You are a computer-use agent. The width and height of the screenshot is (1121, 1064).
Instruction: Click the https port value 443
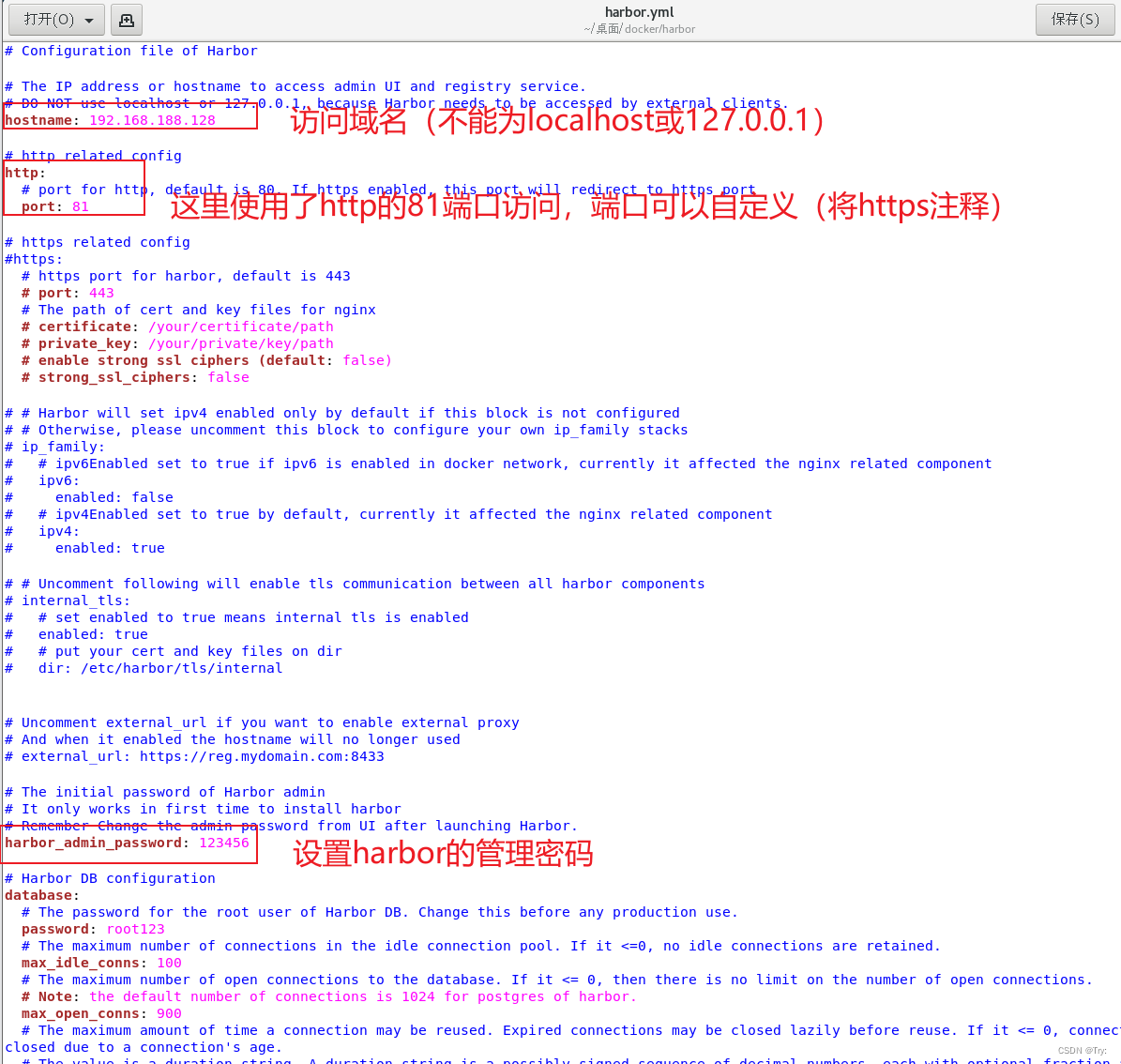(x=101, y=293)
